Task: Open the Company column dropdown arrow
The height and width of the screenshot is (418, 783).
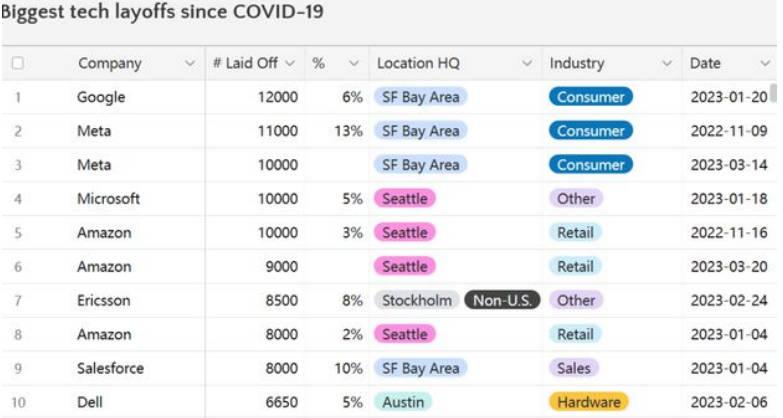Action: 190,63
